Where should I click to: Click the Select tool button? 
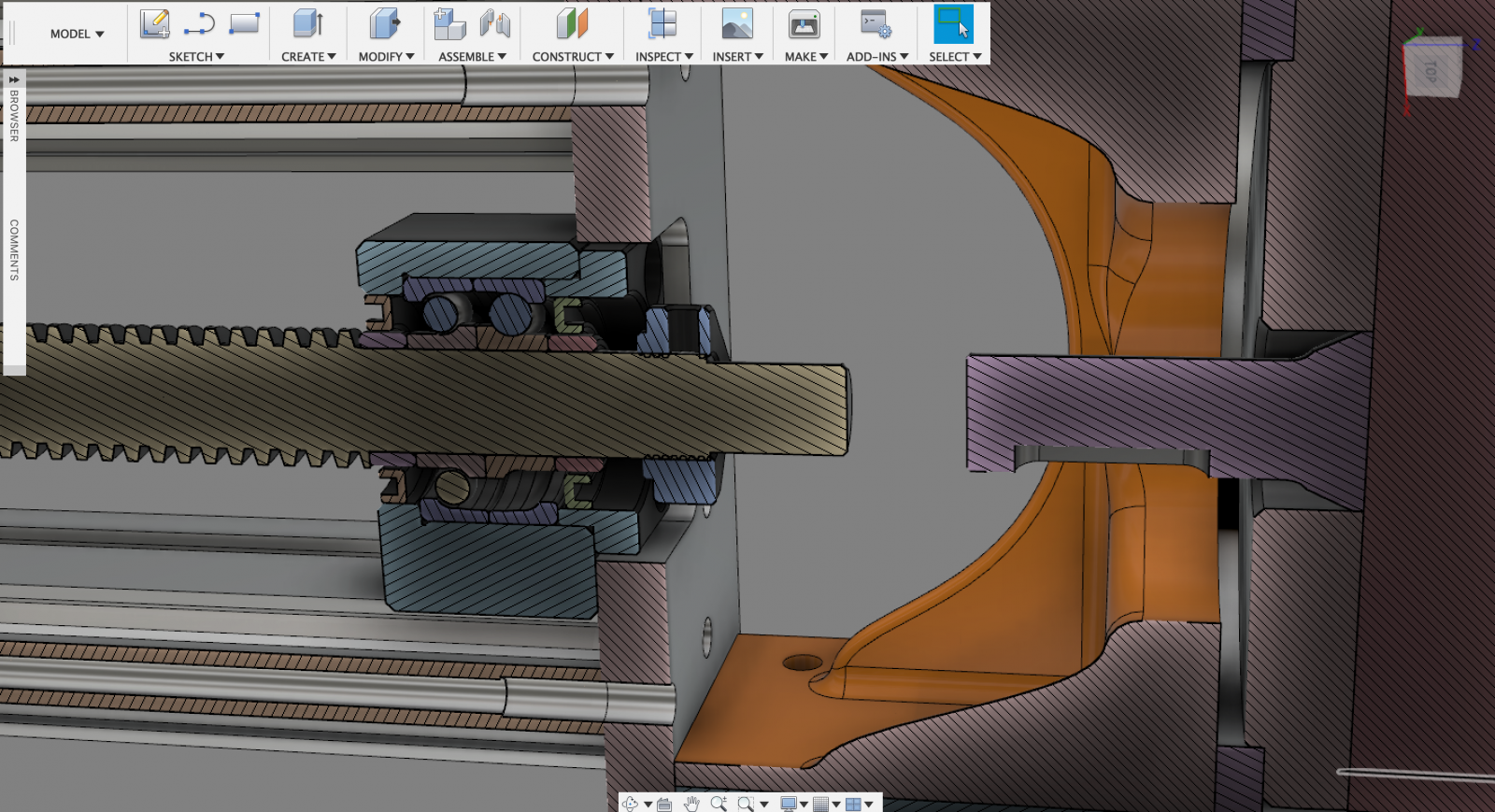[953, 24]
